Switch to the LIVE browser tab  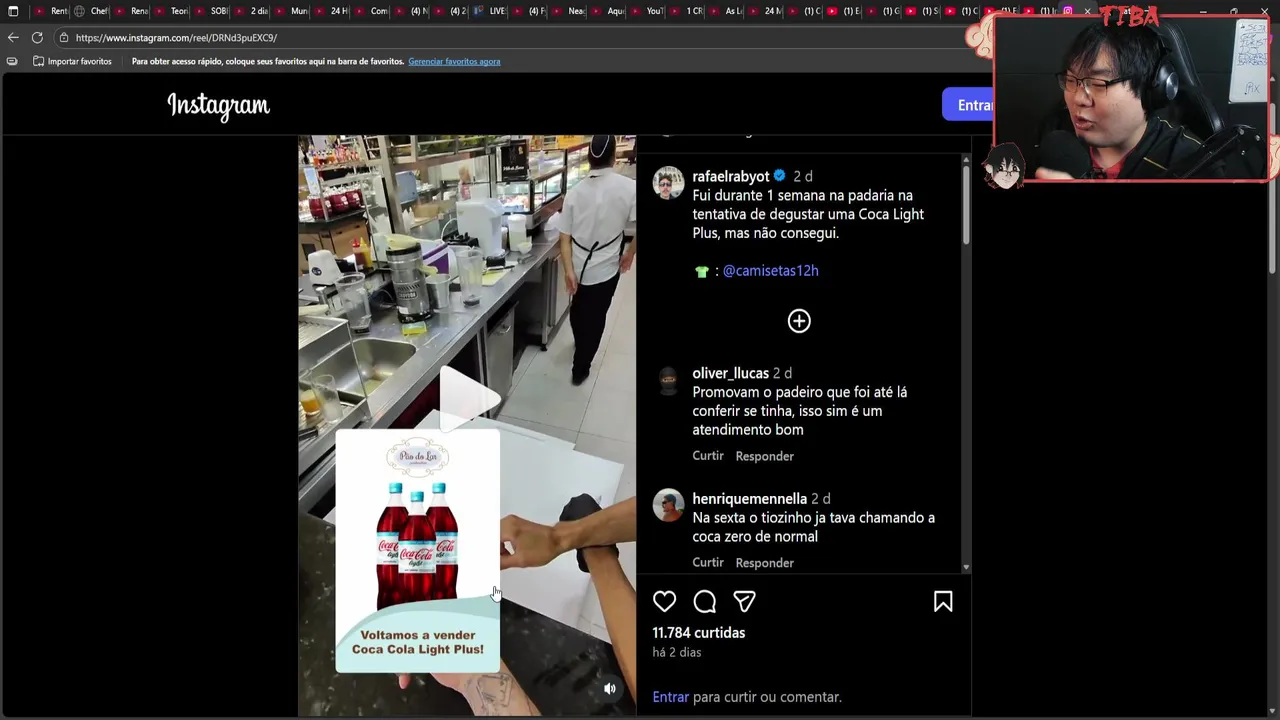(490, 11)
